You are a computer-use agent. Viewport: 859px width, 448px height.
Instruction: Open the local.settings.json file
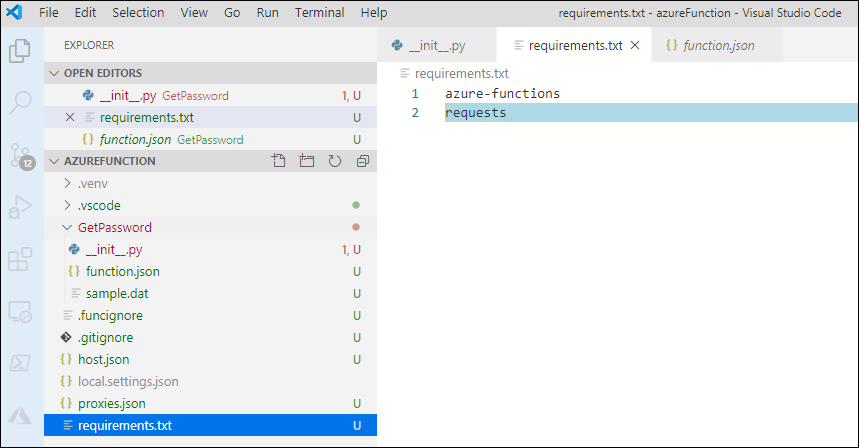(x=210, y=381)
